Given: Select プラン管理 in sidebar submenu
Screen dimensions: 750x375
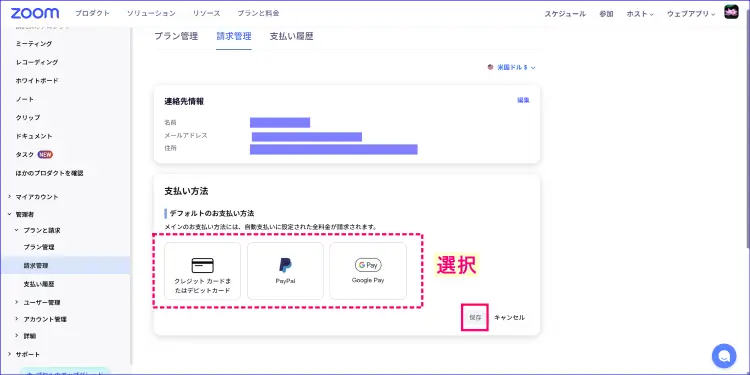Looking at the screenshot, I should coord(39,247).
